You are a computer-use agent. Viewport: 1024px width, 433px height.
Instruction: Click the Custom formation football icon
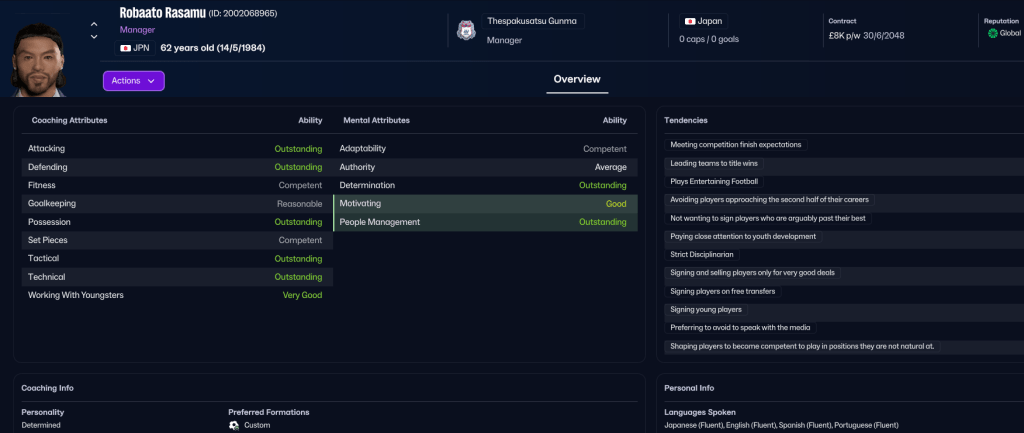click(234, 425)
